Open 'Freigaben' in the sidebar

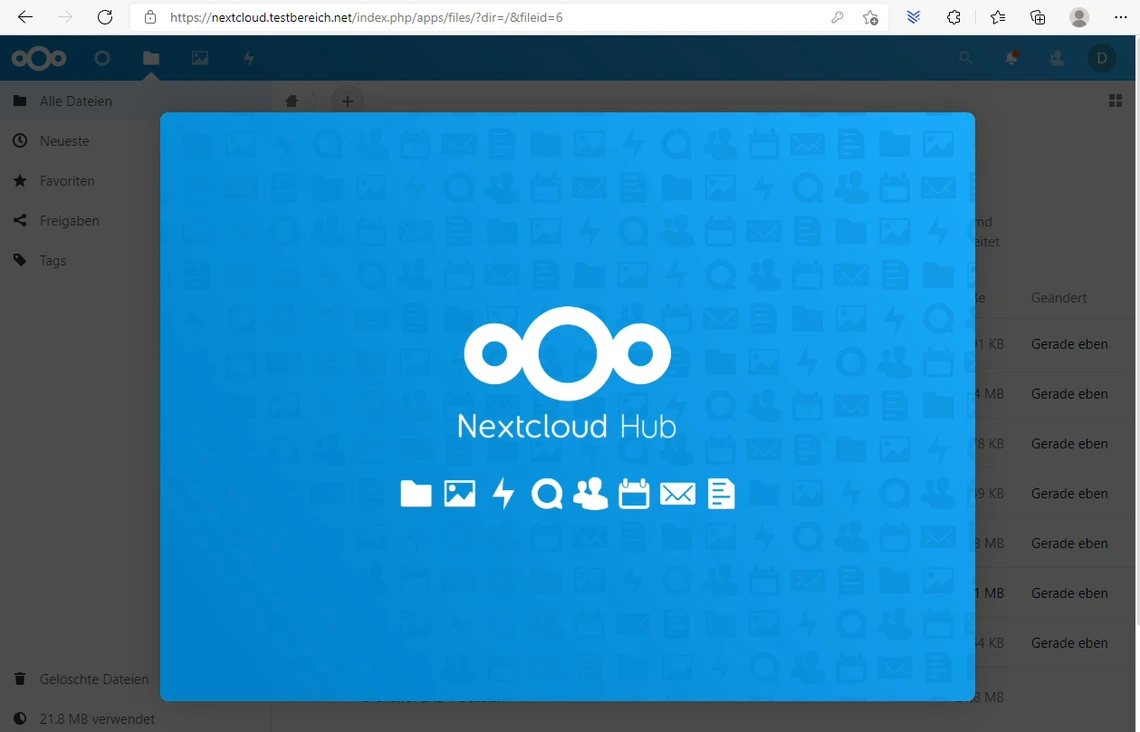pyautogui.click(x=69, y=221)
